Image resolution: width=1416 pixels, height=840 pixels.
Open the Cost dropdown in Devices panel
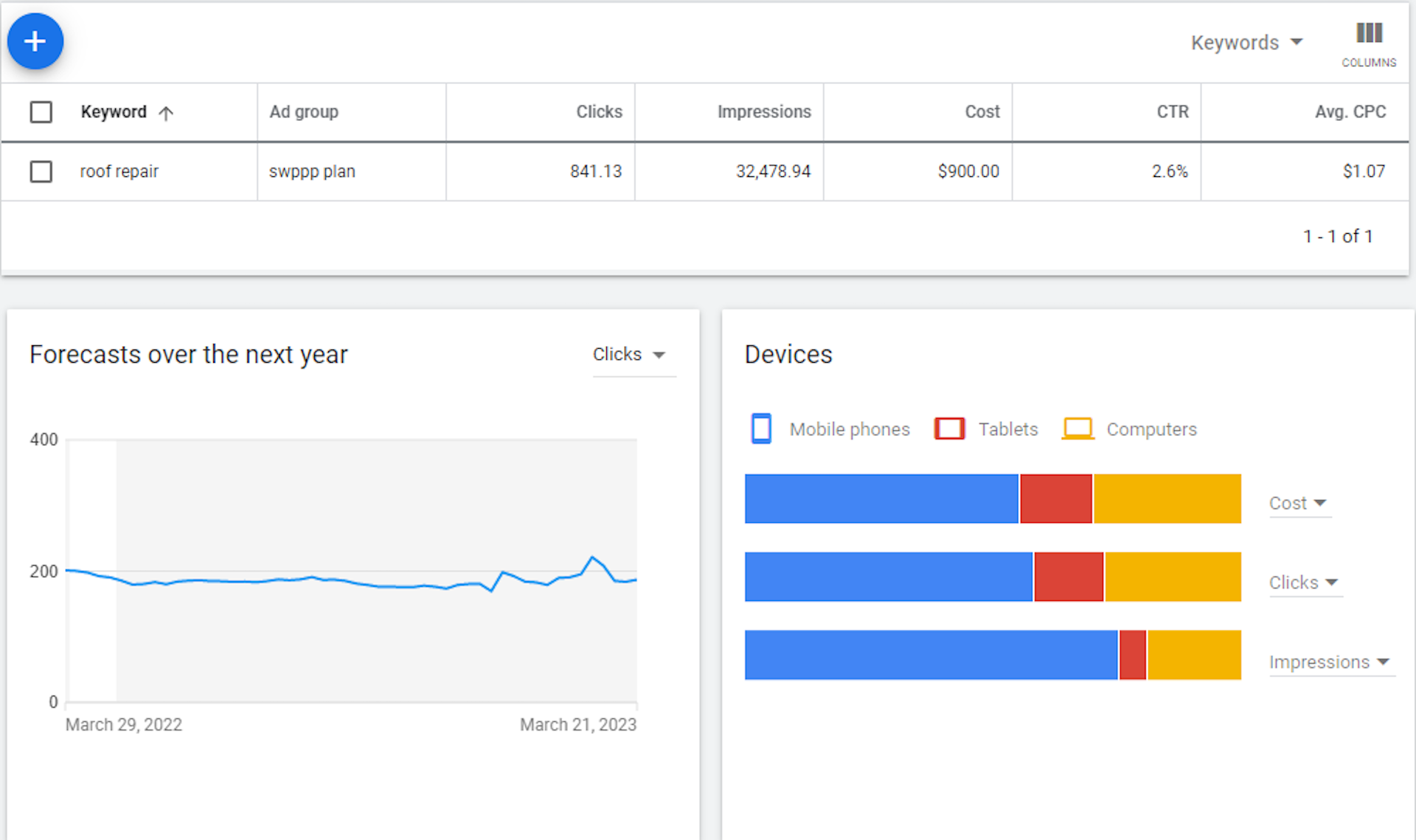coord(1299,503)
